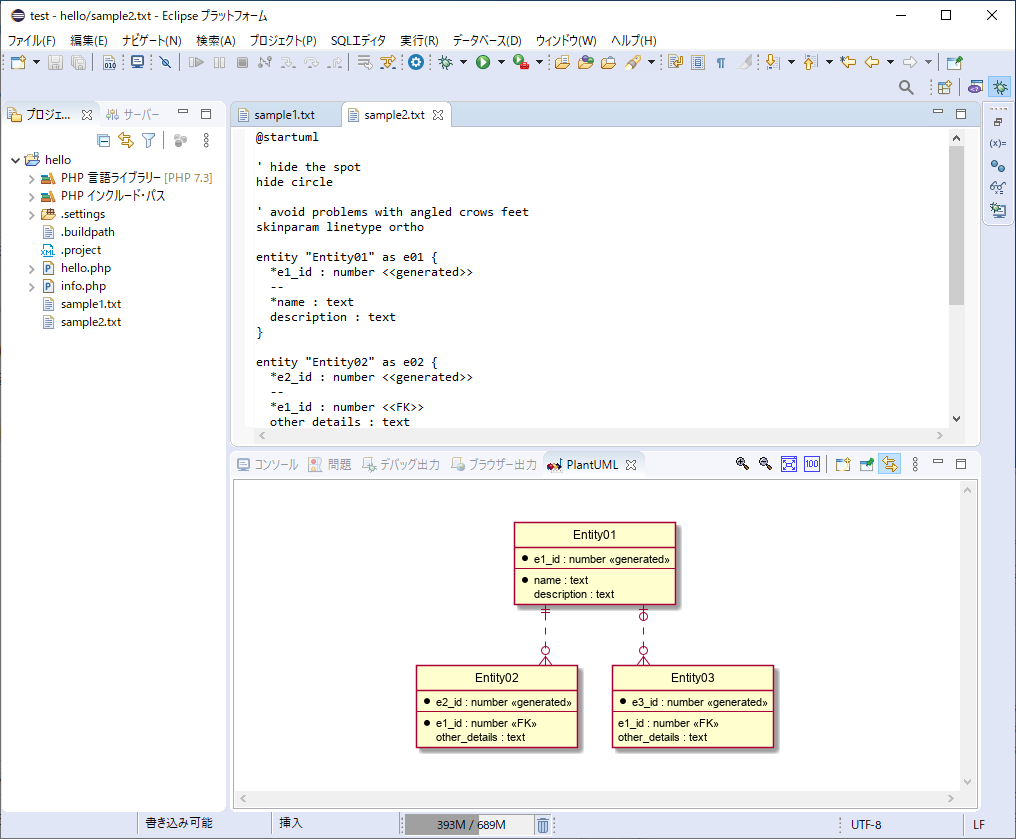Toggle show whitespace characters pilcrow button
Screen dimensions: 1016x839
coord(720,62)
